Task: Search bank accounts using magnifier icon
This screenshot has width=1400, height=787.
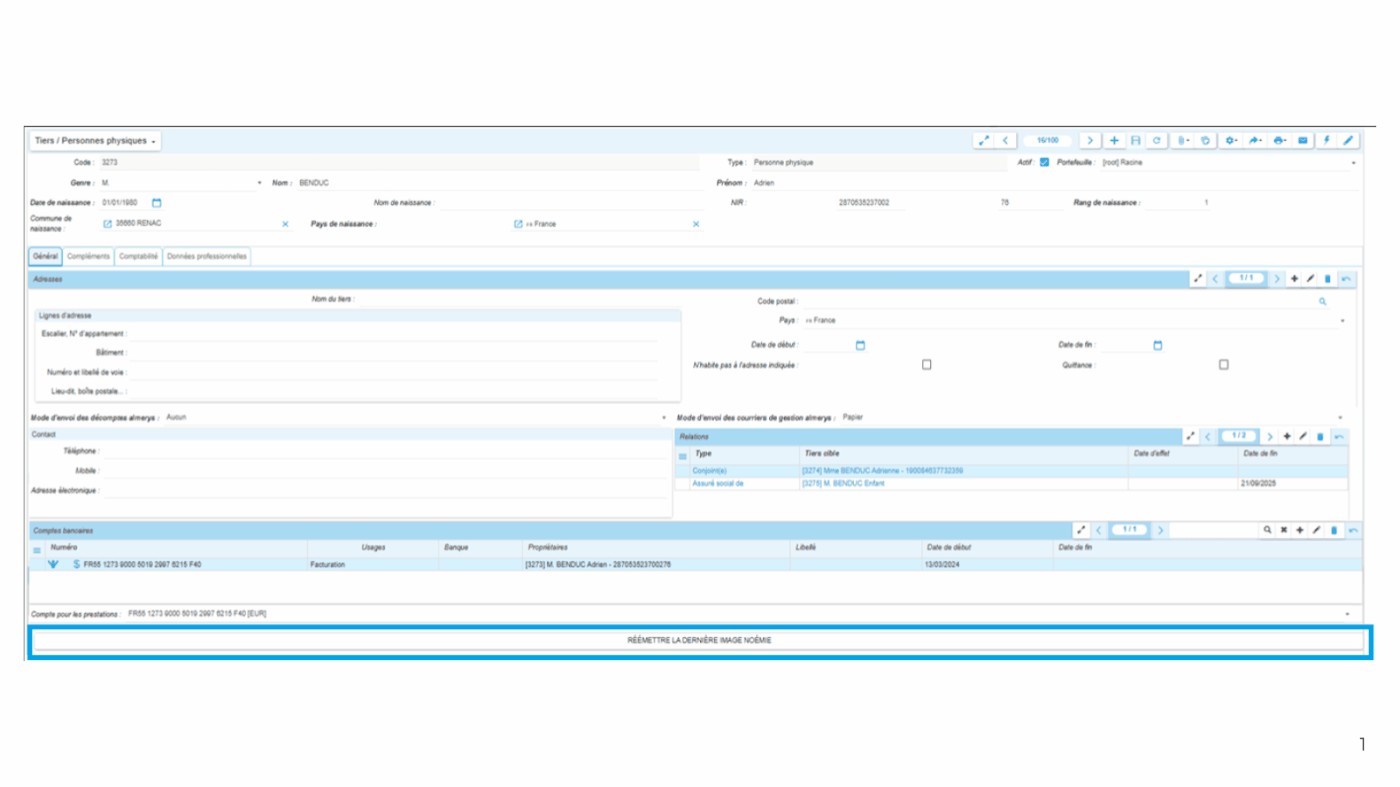Action: tap(1267, 530)
